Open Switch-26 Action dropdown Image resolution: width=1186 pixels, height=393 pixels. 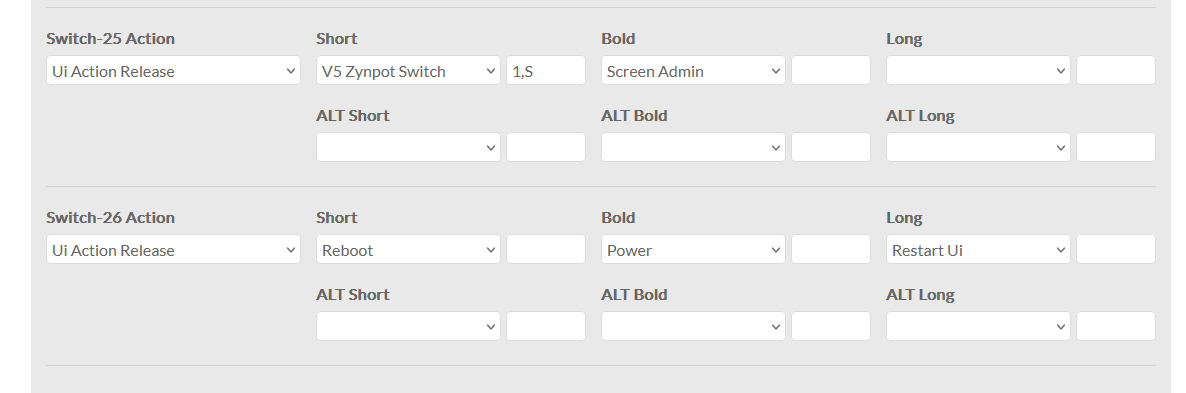[x=173, y=249]
